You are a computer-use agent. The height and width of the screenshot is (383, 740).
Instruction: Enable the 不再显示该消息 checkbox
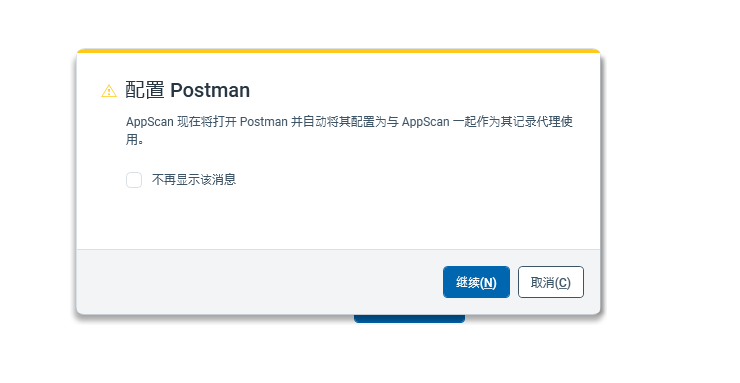[134, 180]
